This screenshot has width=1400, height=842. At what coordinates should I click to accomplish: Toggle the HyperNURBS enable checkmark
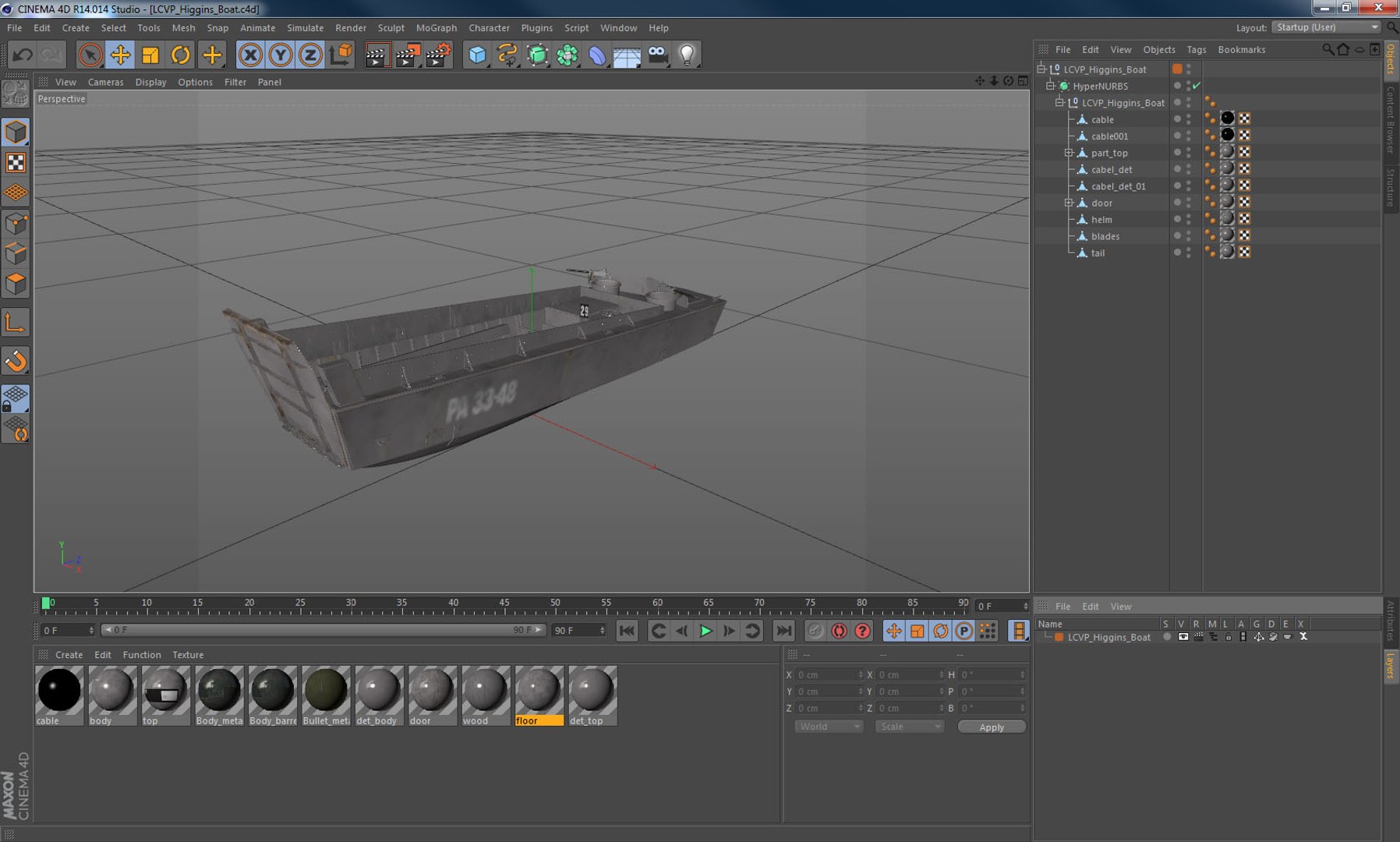tap(1197, 86)
